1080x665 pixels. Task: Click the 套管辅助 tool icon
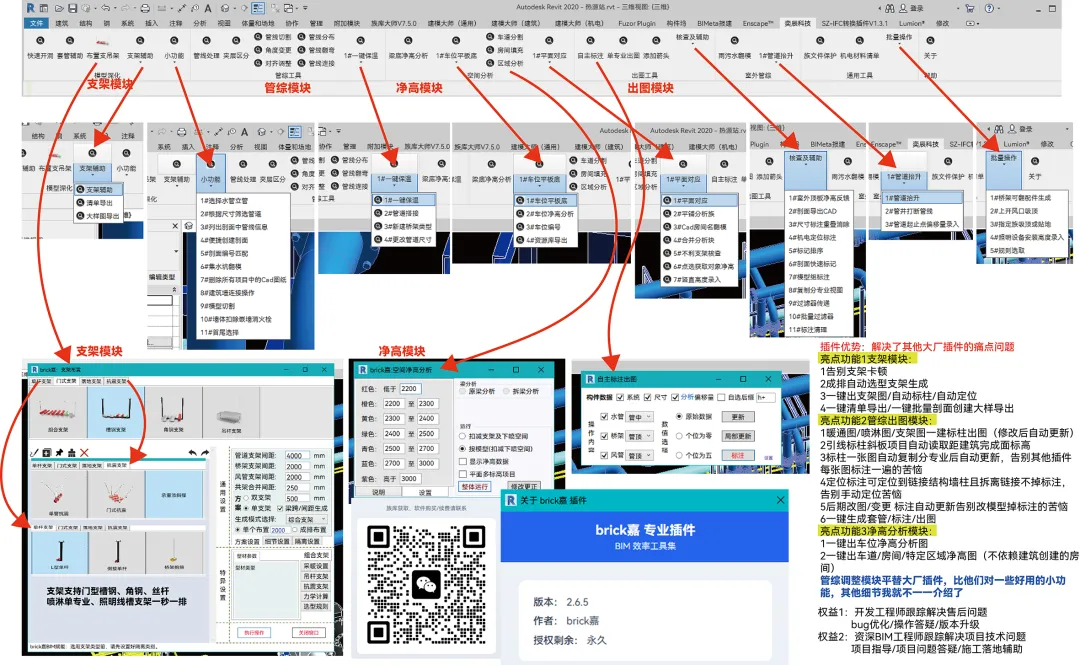tap(69, 41)
